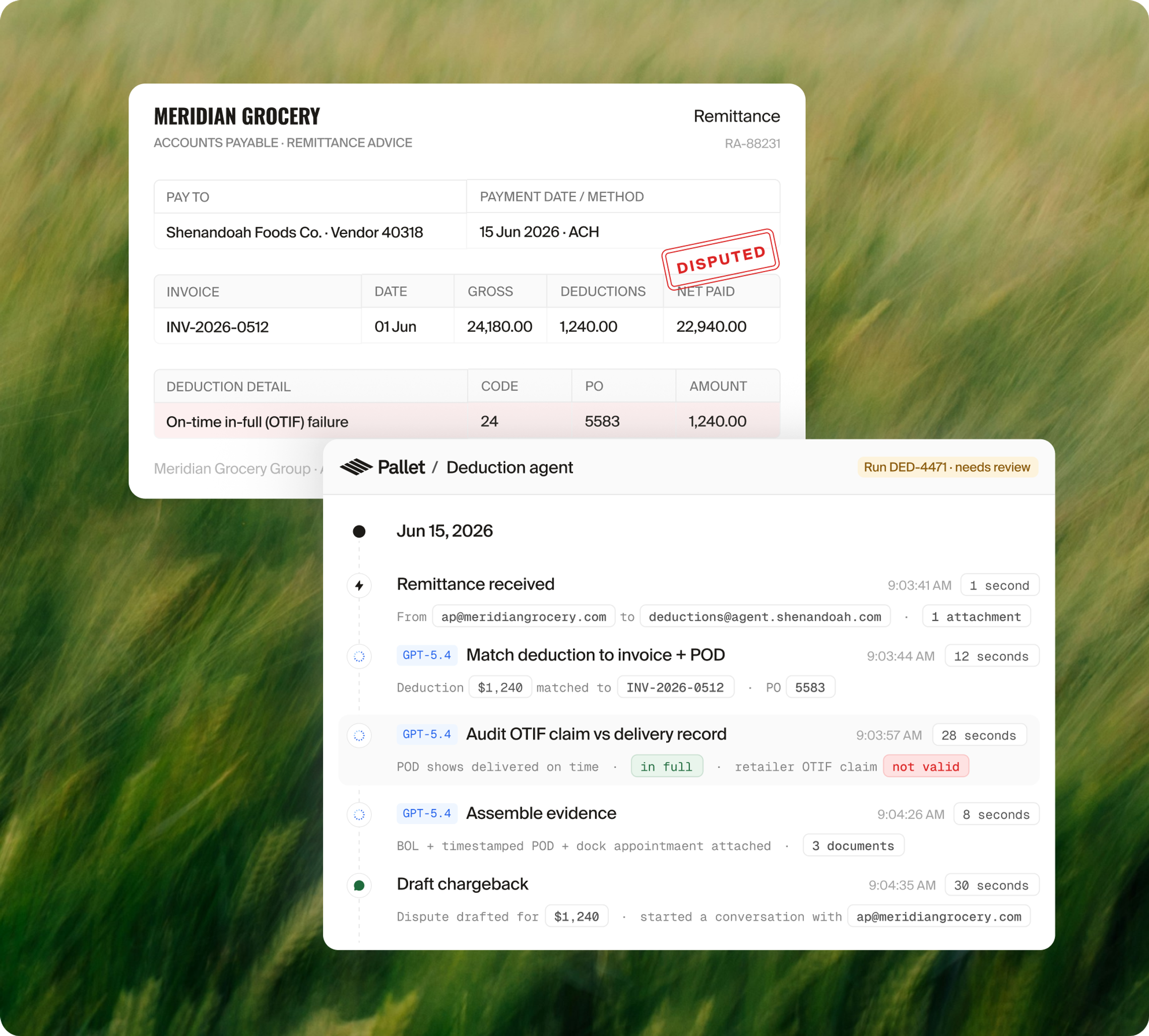Click the '30 seconds' duration badge
Image resolution: width=1149 pixels, height=1036 pixels.
click(x=991, y=885)
